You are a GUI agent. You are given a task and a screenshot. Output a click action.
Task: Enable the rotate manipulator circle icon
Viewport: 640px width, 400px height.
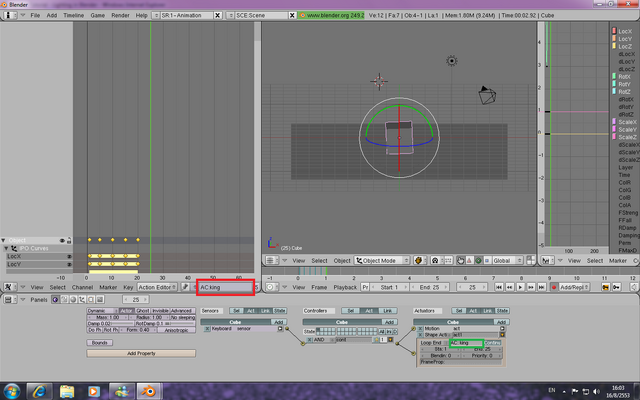point(478,260)
